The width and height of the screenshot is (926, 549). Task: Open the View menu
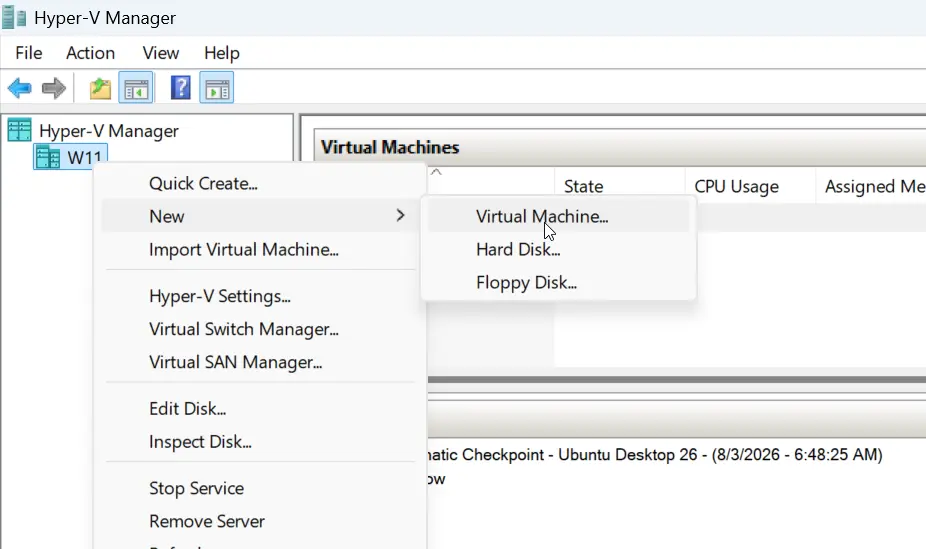point(161,53)
